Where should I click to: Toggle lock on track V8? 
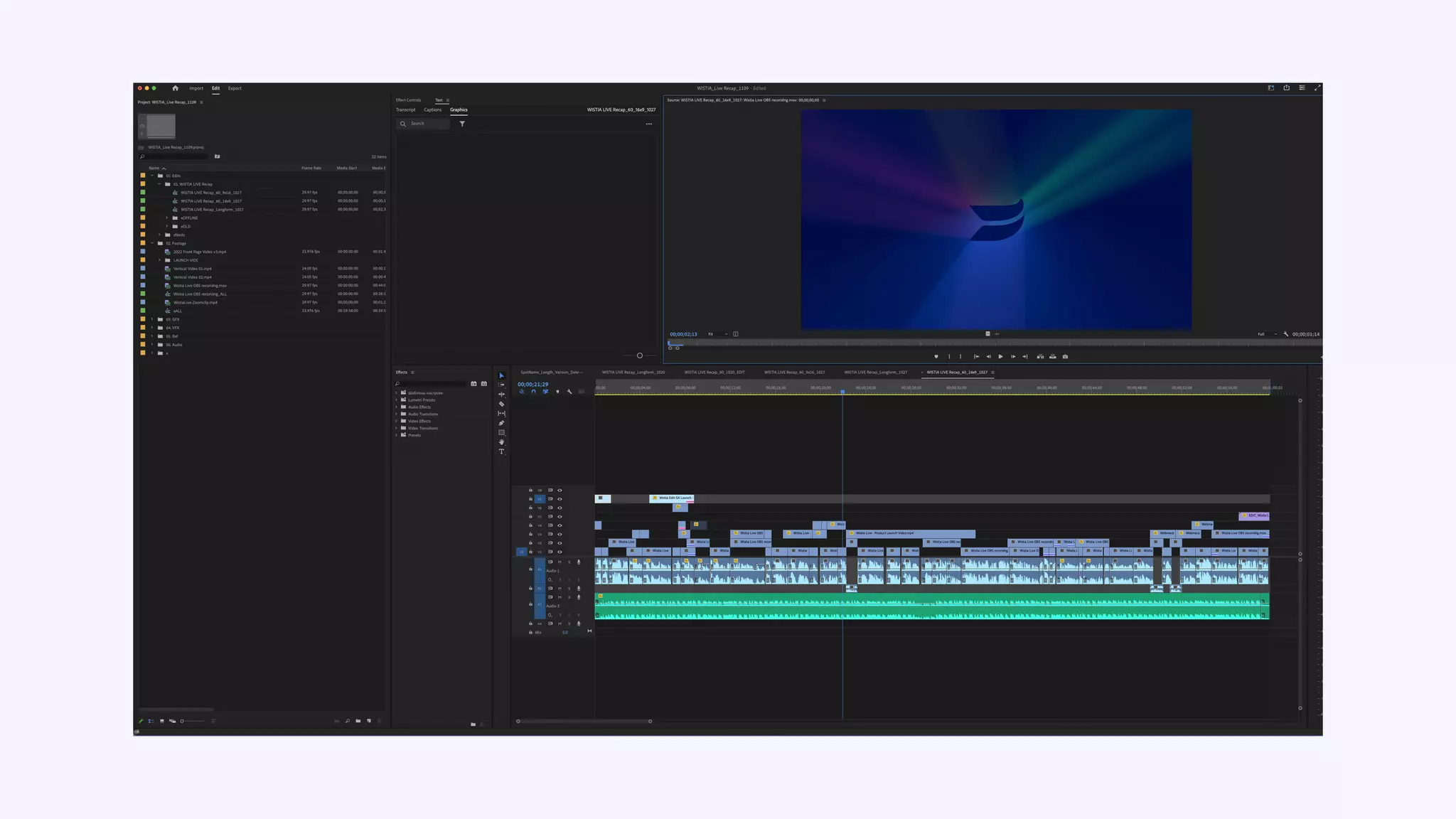coord(530,490)
